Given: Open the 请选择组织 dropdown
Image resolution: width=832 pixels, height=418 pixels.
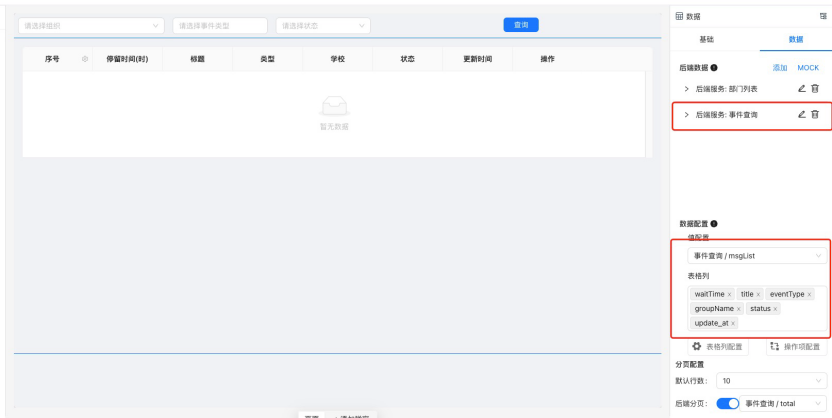Looking at the screenshot, I should (91, 24).
